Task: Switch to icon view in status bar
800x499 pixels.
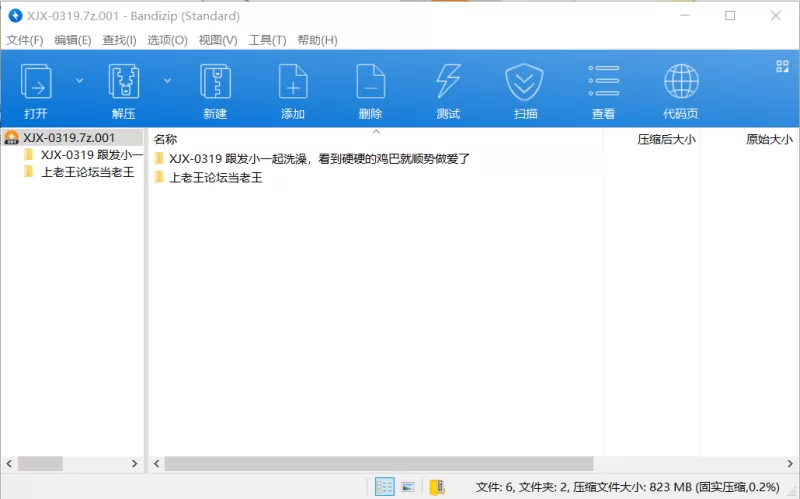Action: click(408, 487)
